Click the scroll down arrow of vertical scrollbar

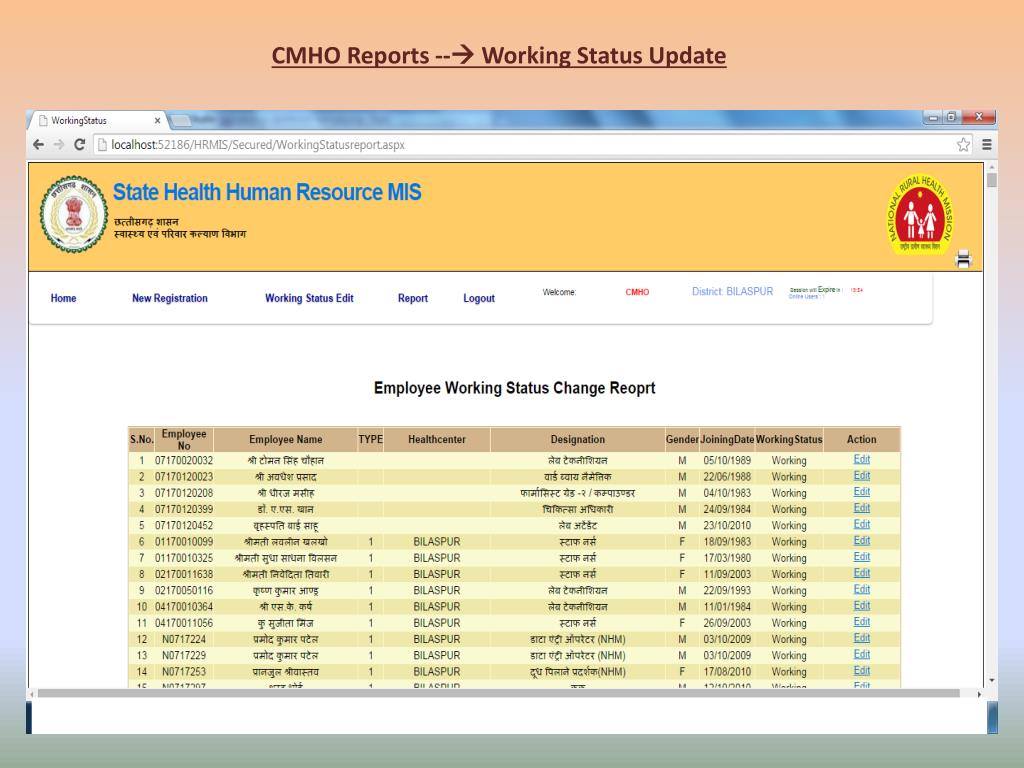(x=992, y=680)
